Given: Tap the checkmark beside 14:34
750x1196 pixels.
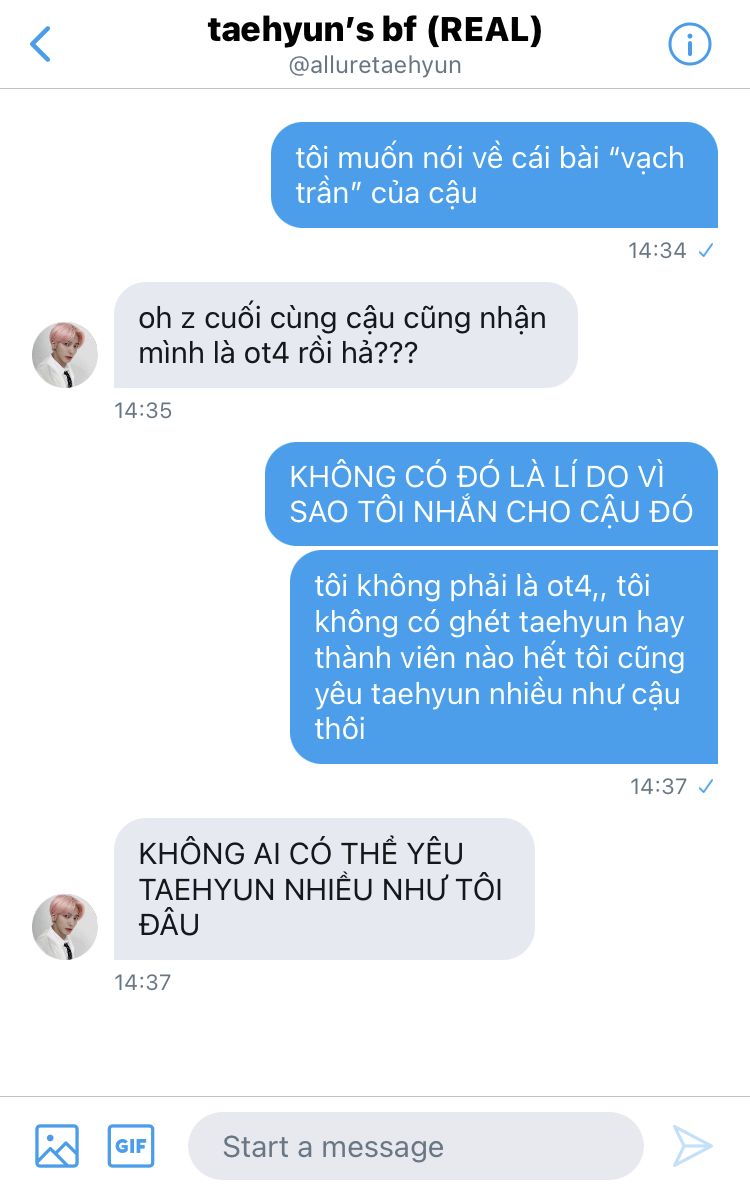Looking at the screenshot, I should click(x=706, y=250).
